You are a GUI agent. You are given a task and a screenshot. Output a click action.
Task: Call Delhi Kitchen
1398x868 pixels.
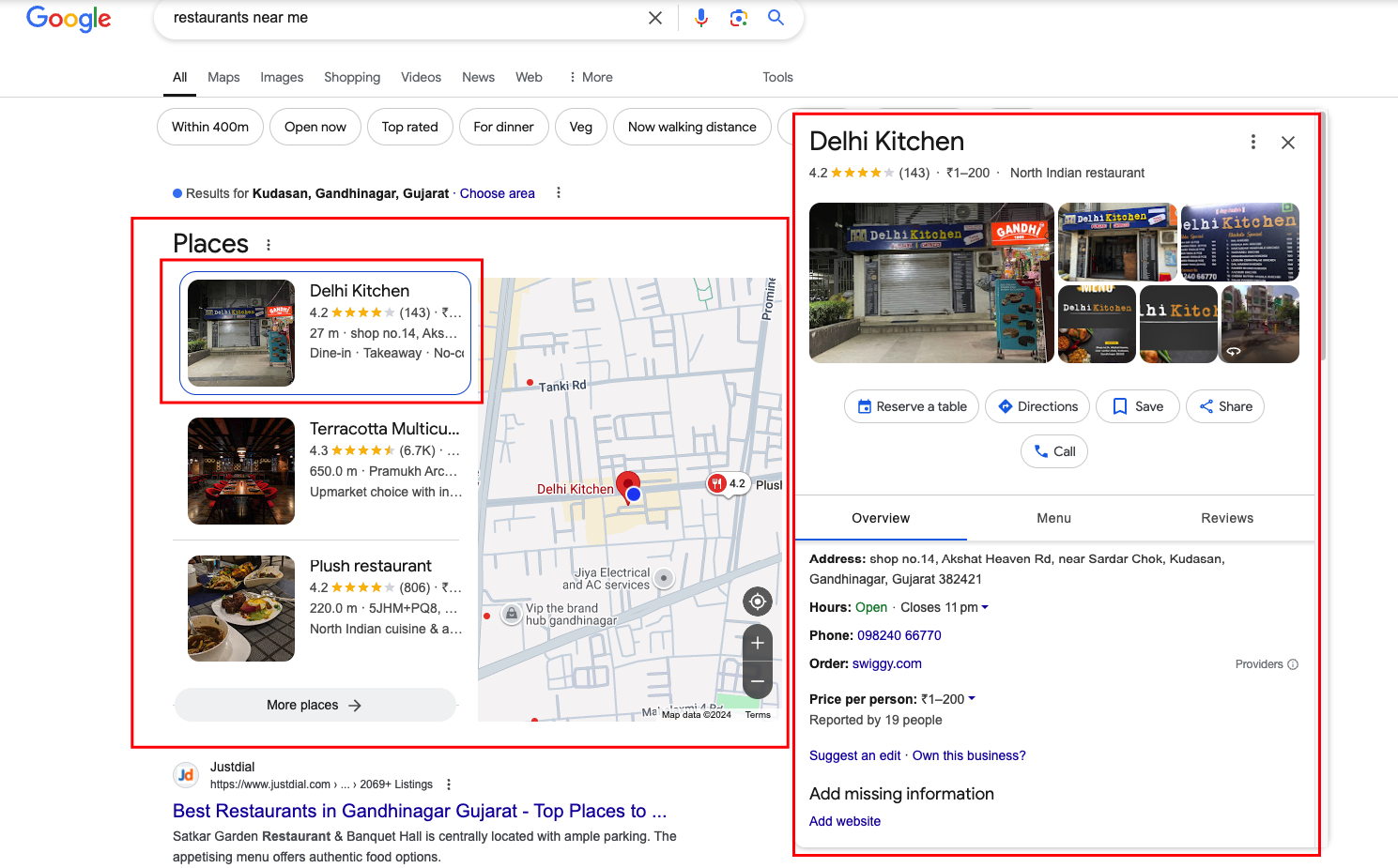(1054, 451)
